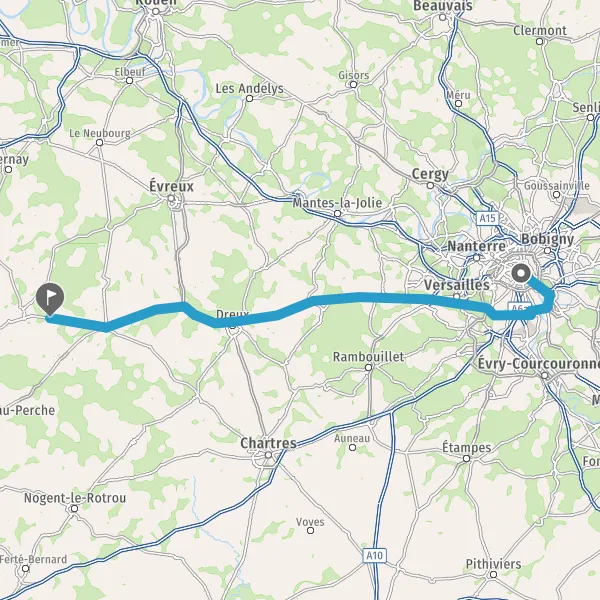
Task: Click the Nanterre city label
Action: 476,246
